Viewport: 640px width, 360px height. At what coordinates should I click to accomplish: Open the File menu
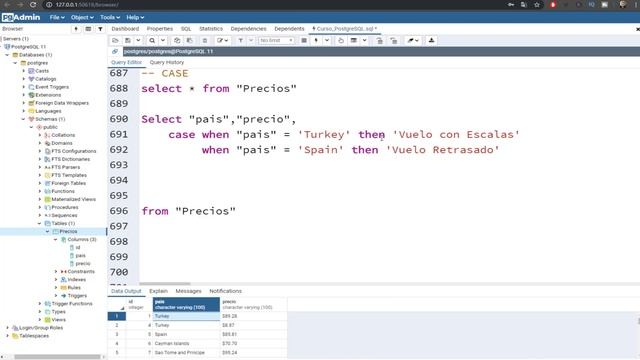[57, 17]
